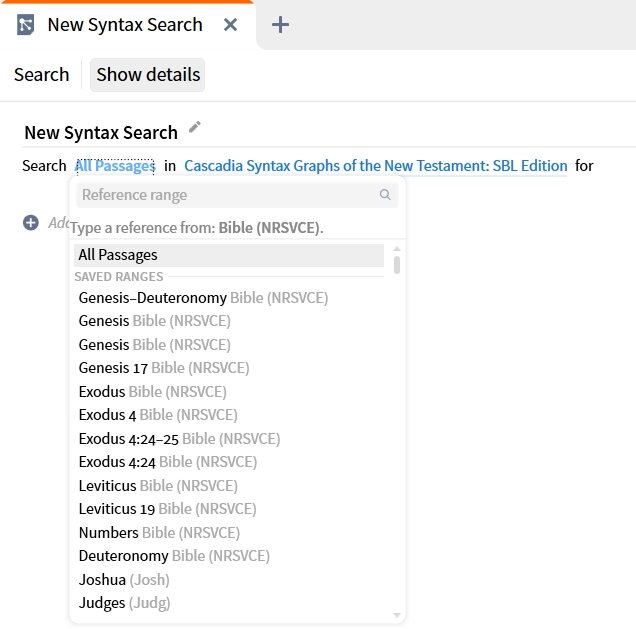Click the Syntax Search tab icon
Screen dimensions: 636x629
[x=26, y=25]
